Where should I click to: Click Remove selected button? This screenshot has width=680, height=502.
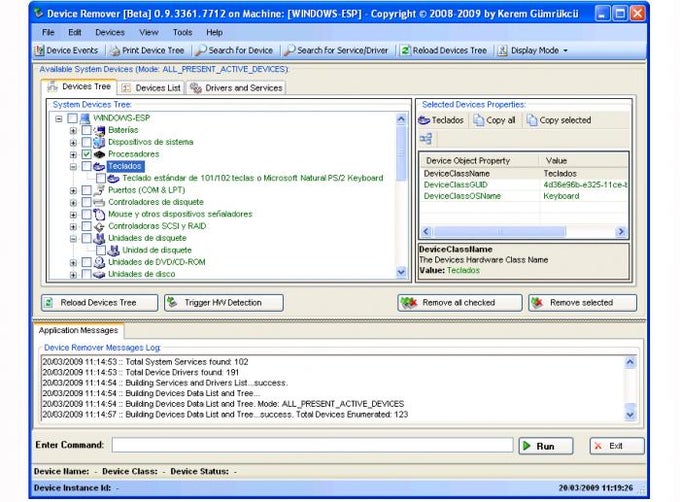tap(582, 303)
